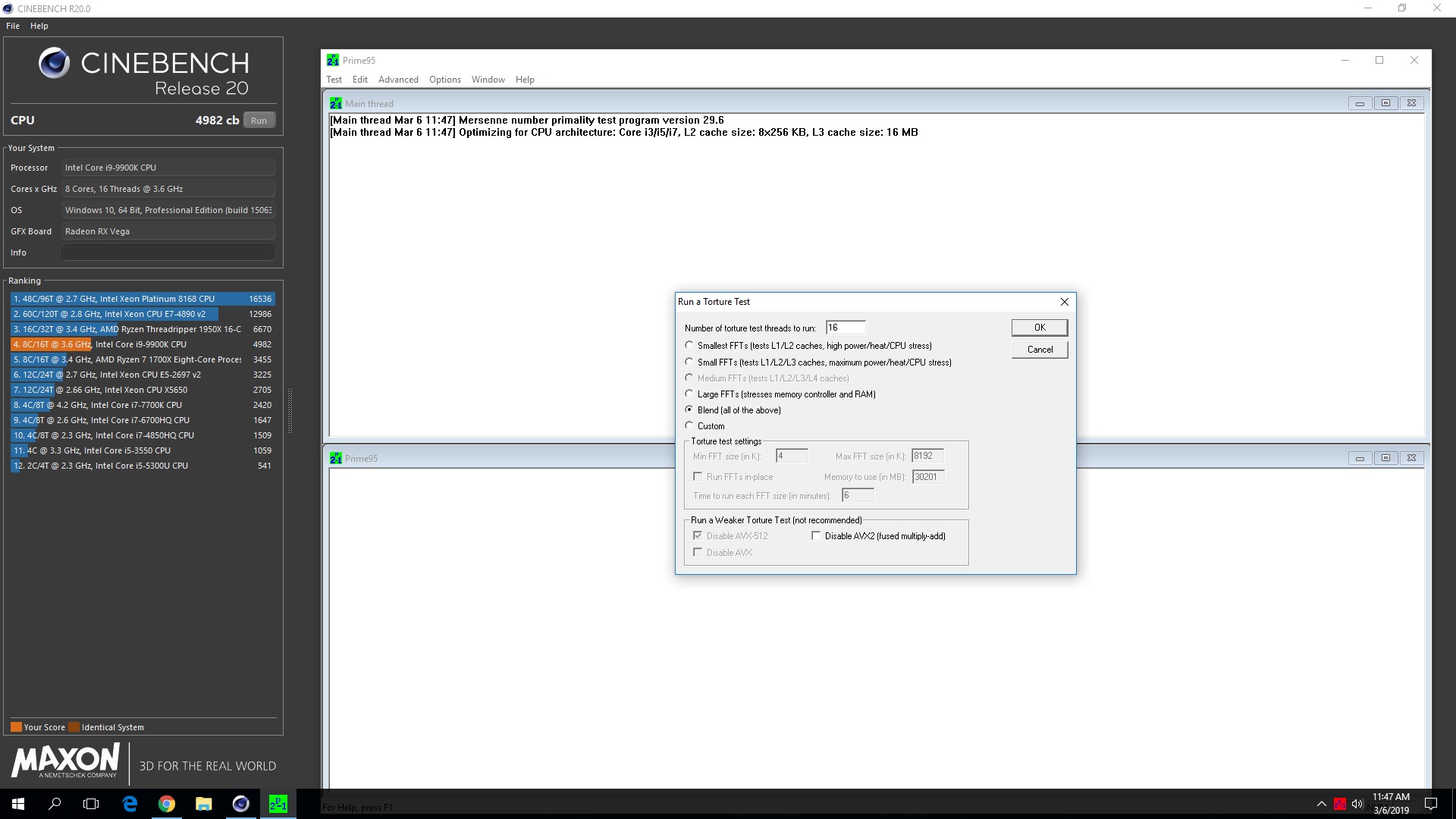Close the lower Prime95 child window
Screen dimensions: 1456x819
(x=1411, y=458)
